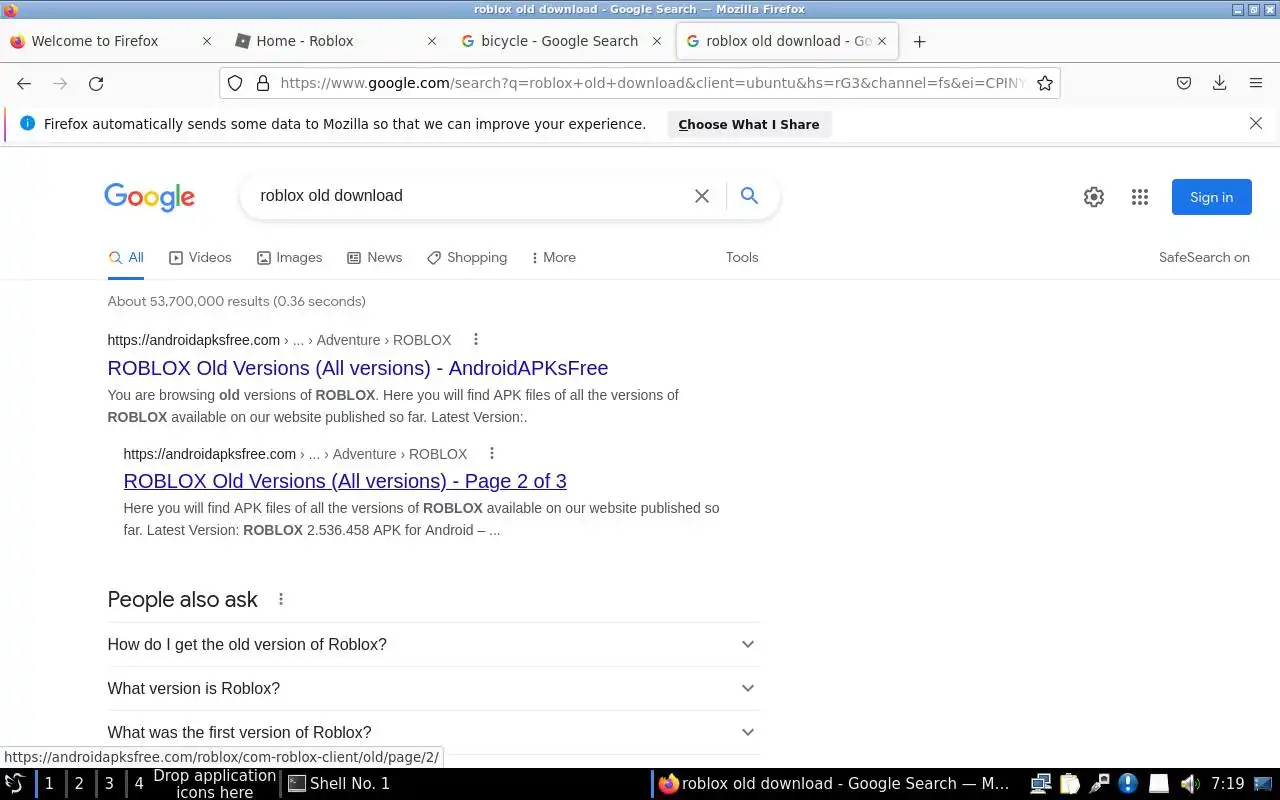Switch to workspace 4 on taskbar
Image resolution: width=1280 pixels, height=800 pixels.
click(139, 784)
